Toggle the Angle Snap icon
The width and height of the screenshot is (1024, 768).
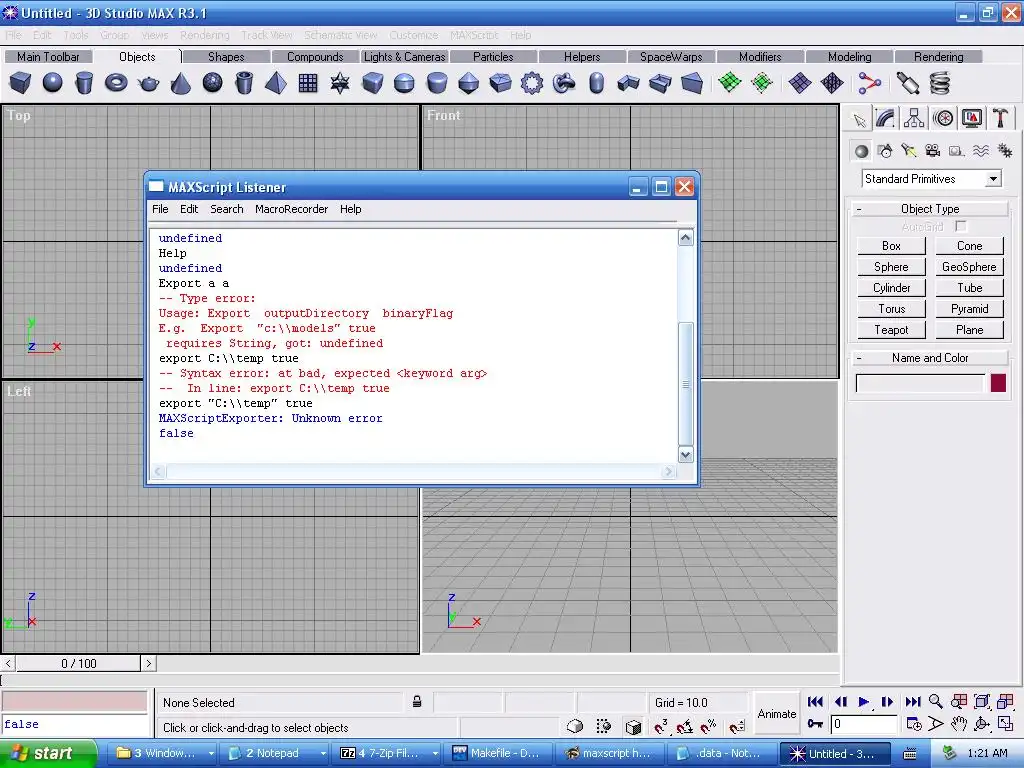point(684,726)
